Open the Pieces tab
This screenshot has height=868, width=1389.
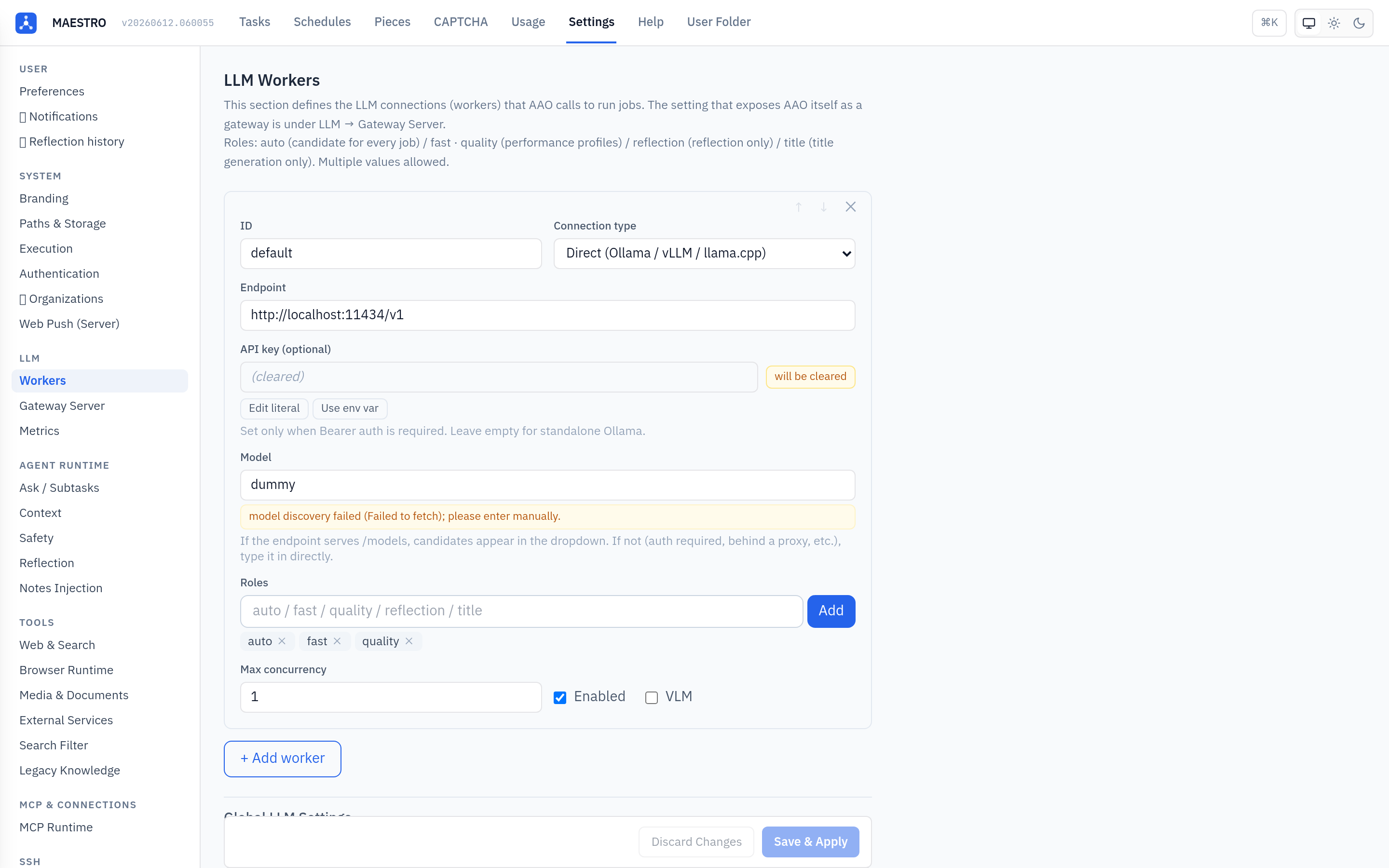(392, 22)
